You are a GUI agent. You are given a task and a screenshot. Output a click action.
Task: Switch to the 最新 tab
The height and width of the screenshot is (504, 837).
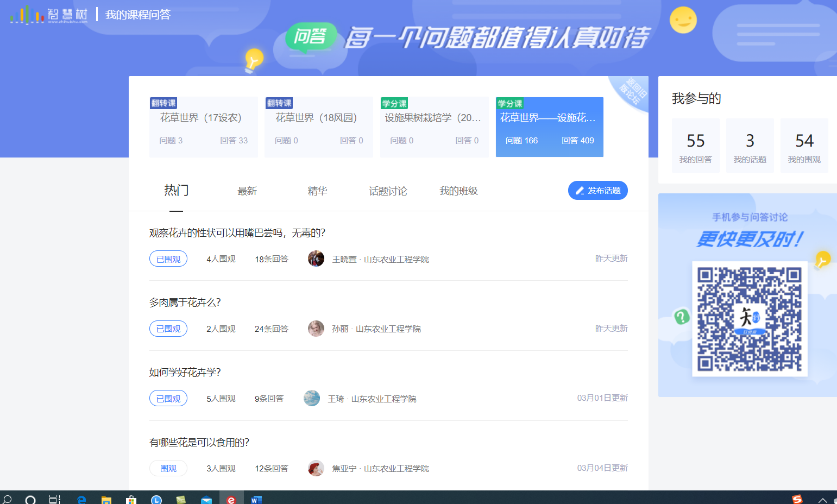pos(247,191)
